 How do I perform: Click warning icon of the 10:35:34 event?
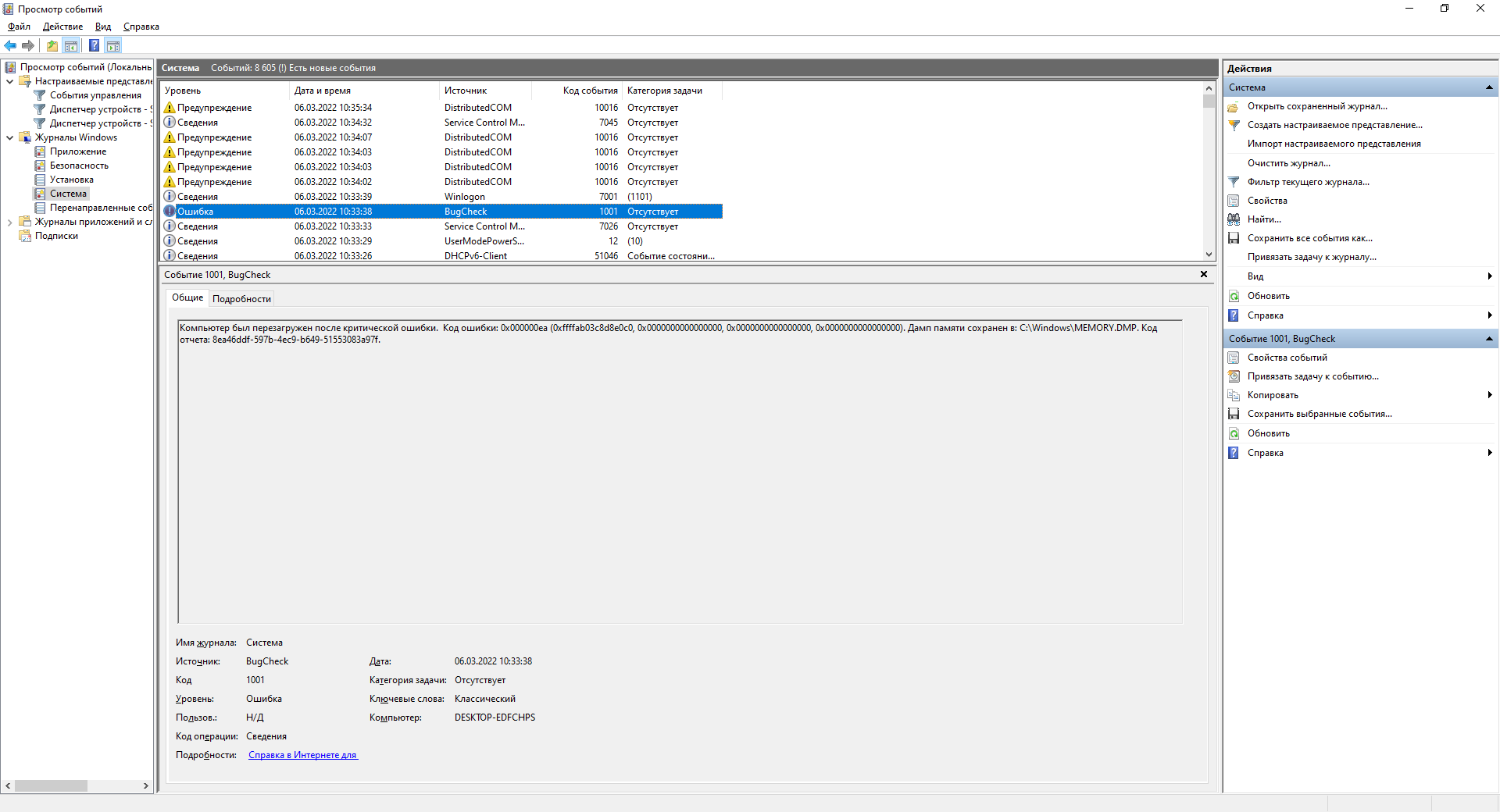pos(169,107)
